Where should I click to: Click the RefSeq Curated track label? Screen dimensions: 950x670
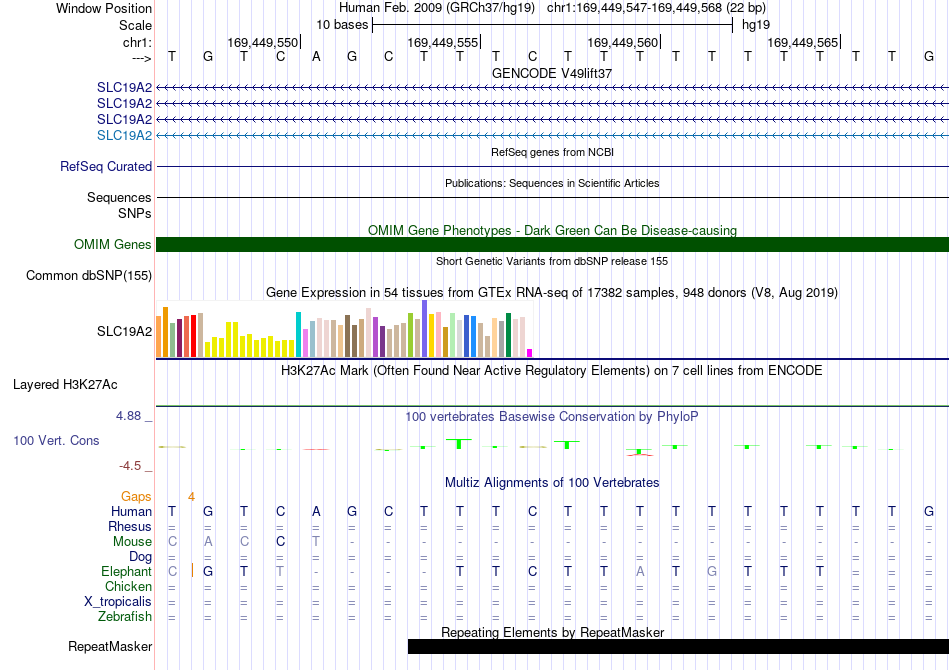point(106,166)
